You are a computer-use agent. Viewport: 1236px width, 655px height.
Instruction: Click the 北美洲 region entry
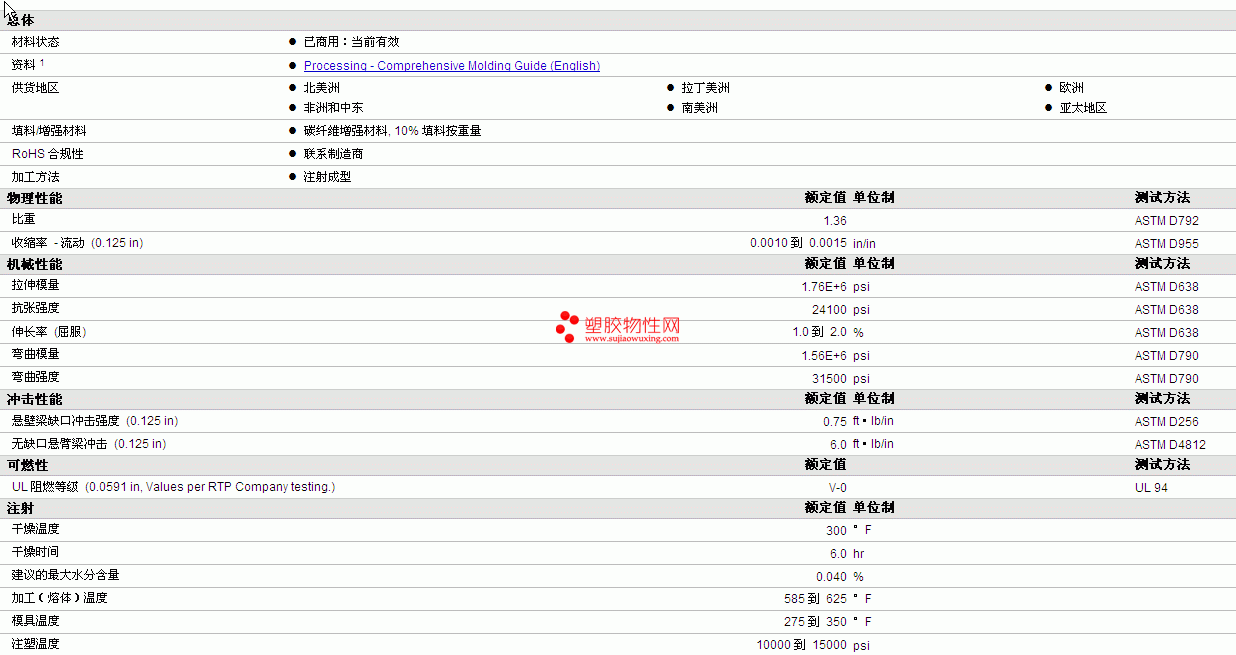321,88
